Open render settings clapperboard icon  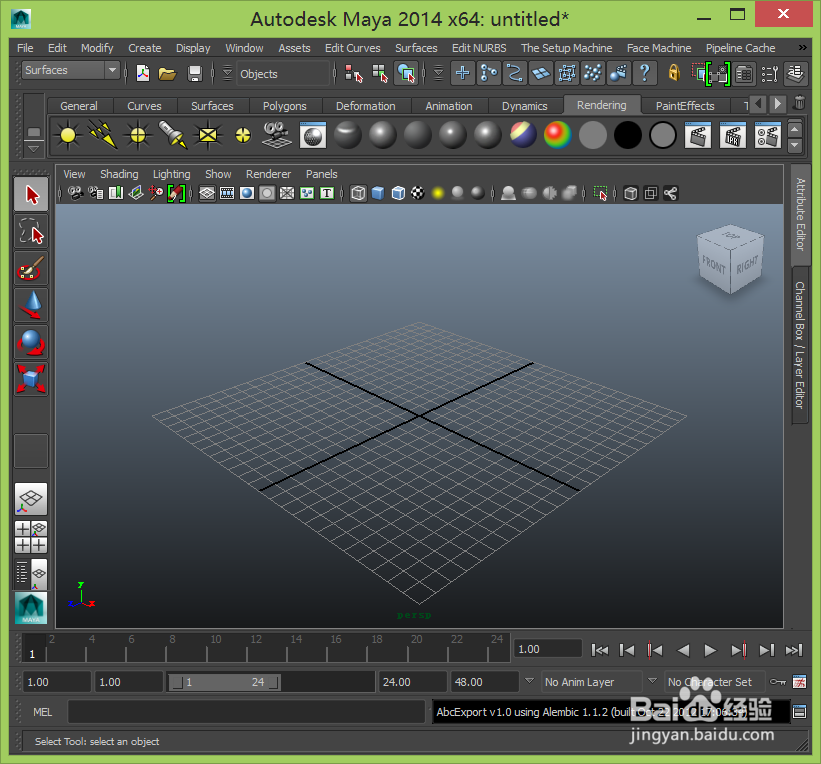click(x=768, y=136)
